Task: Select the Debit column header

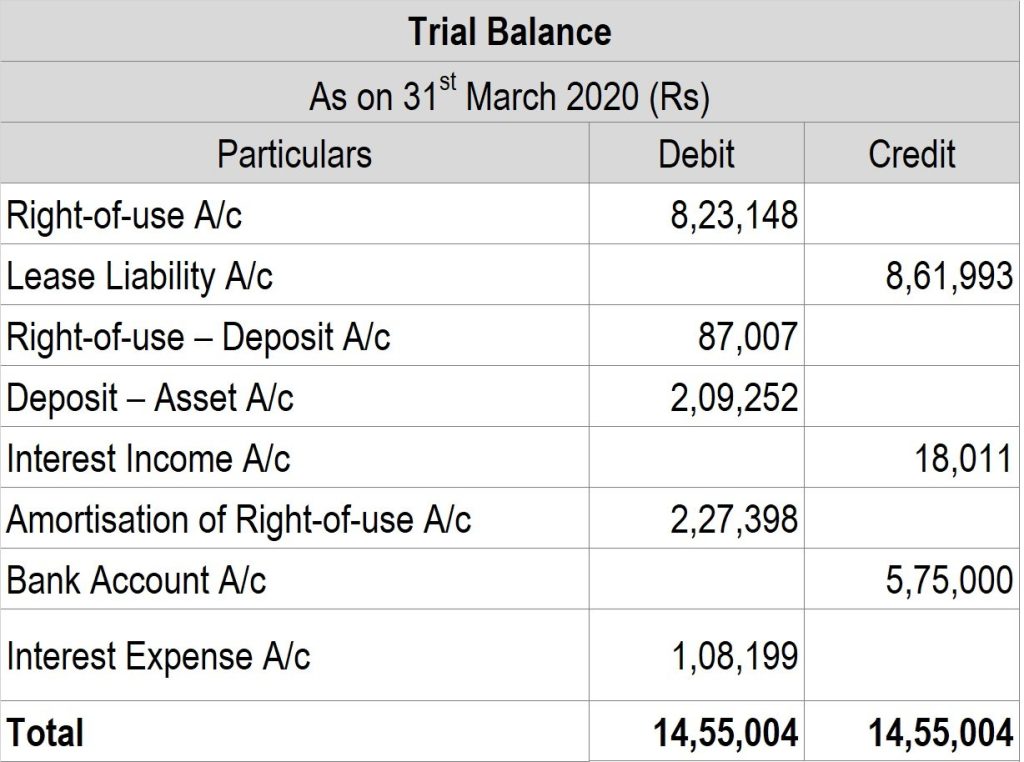Action: click(696, 155)
